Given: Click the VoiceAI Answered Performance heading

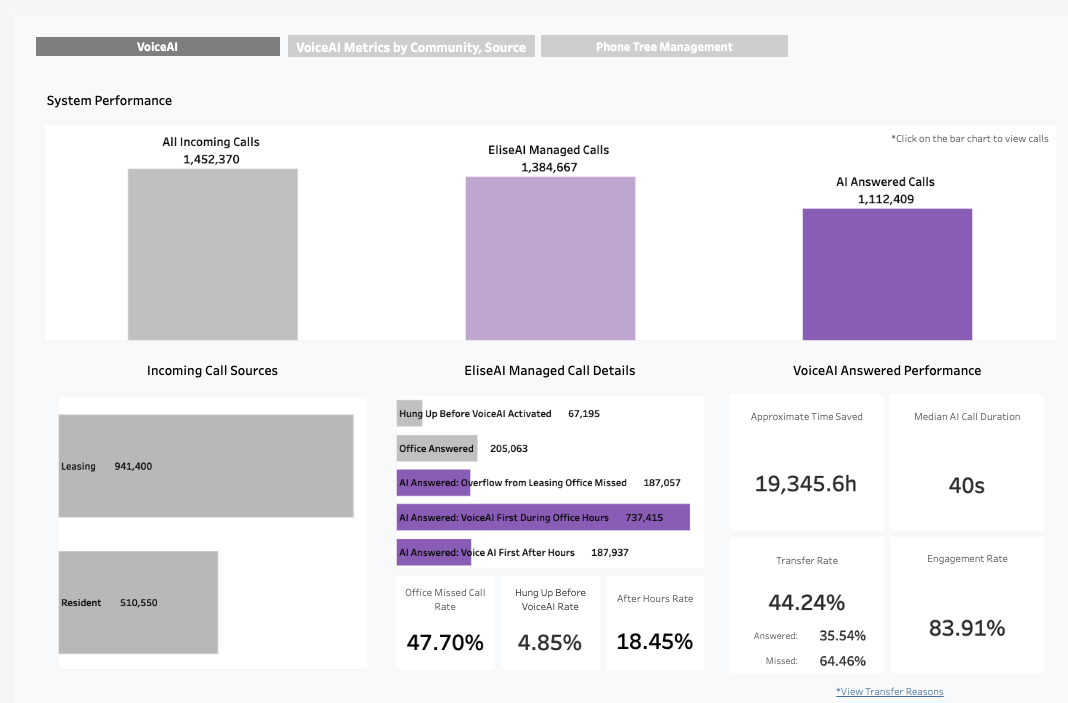Looking at the screenshot, I should coord(887,371).
